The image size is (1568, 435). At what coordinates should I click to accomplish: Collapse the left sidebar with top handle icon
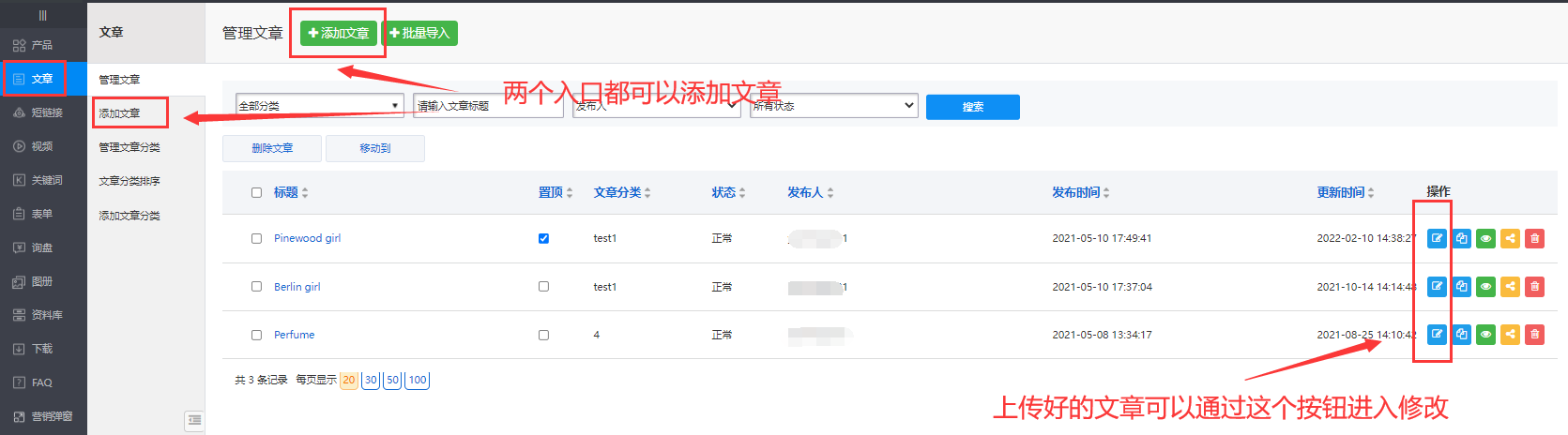coord(42,15)
